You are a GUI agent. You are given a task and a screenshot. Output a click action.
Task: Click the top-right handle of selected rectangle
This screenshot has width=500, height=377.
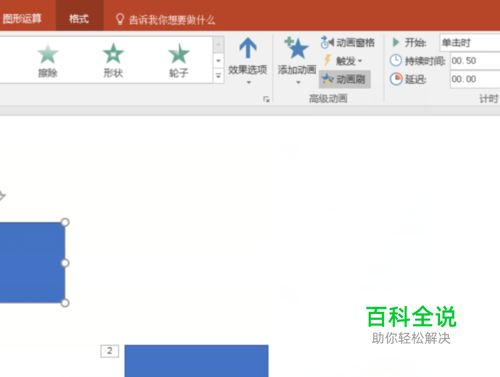(65, 222)
